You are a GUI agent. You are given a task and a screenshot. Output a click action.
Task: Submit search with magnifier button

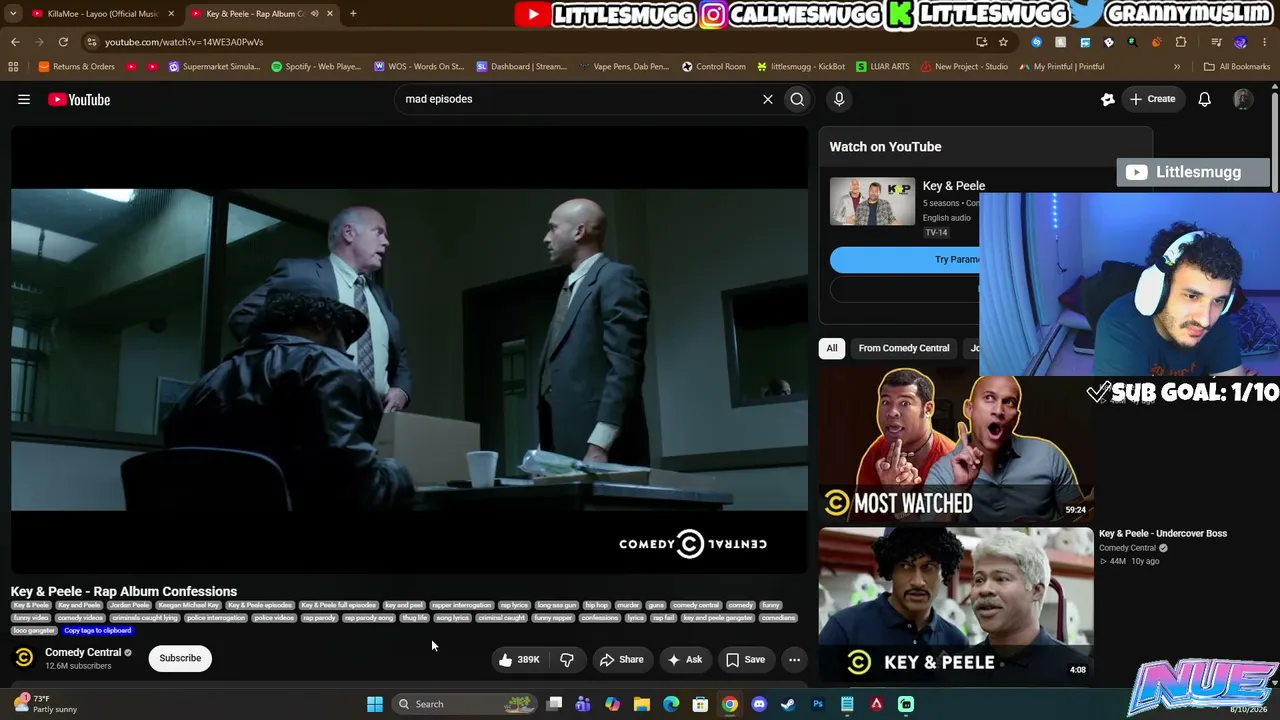(x=797, y=99)
